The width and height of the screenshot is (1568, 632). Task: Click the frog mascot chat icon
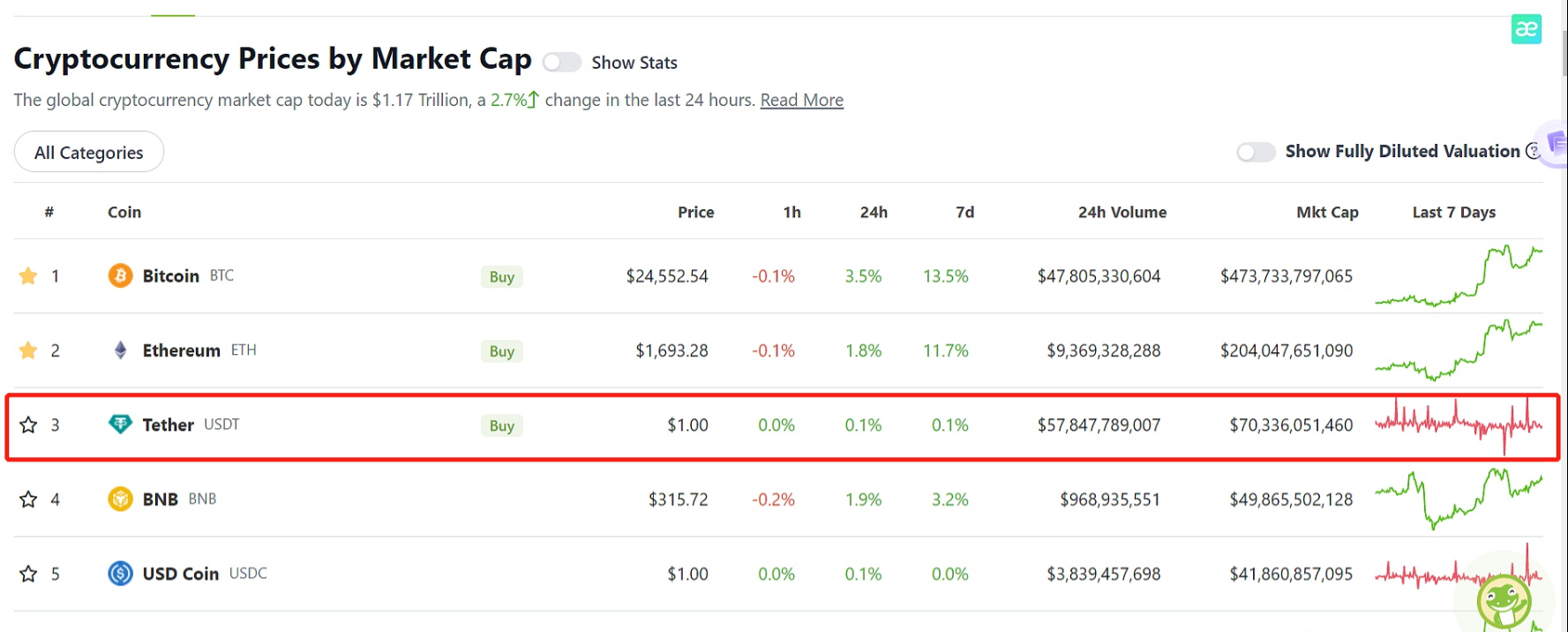pos(1504,602)
